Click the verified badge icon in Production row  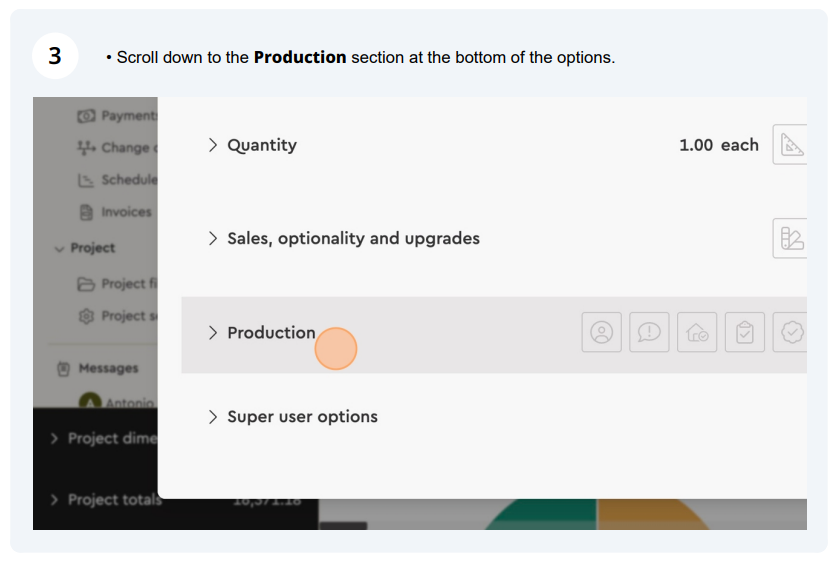tap(791, 332)
